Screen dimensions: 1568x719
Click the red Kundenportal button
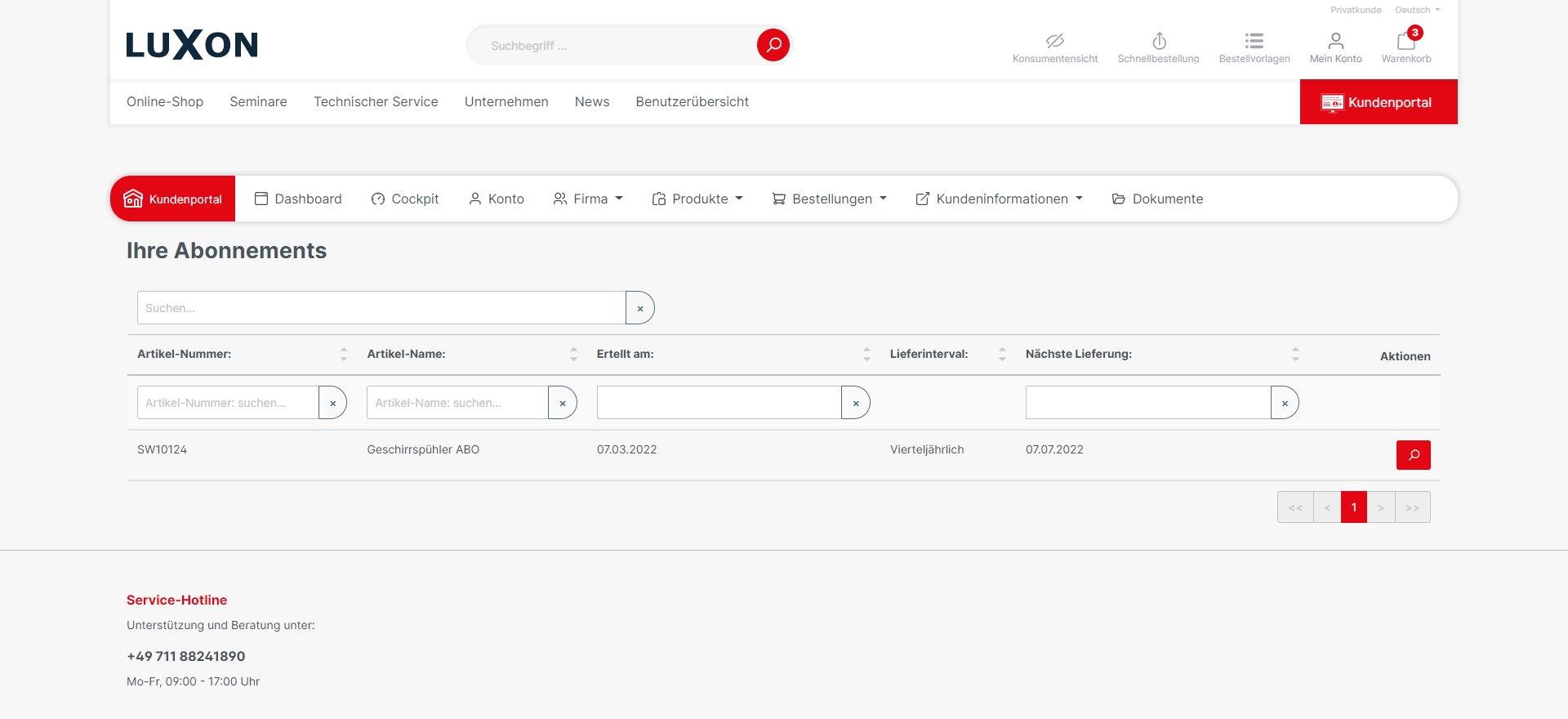point(1378,102)
